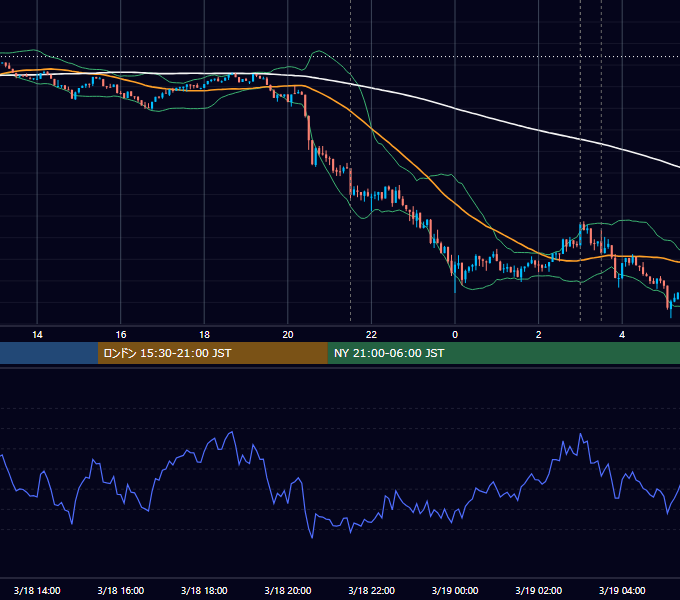Screen dimensions: 680x600
Task: Click the 3/19 04:00 time label
Action: [622, 590]
